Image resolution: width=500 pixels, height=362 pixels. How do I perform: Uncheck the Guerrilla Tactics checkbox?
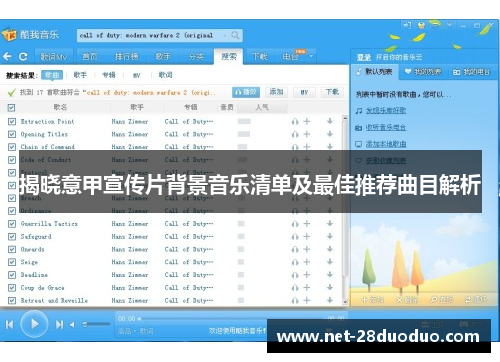click(12, 224)
